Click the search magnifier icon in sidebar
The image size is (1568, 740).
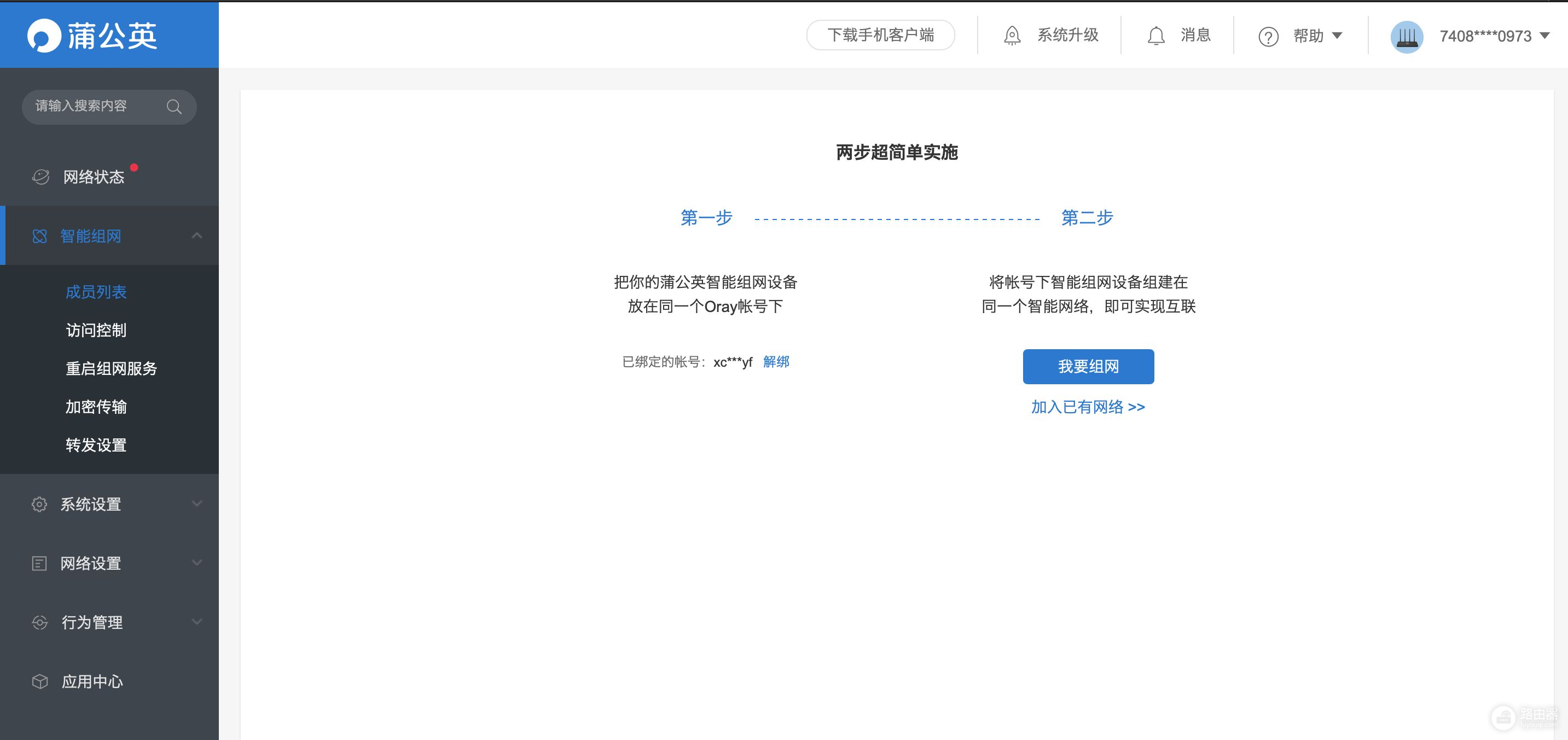pos(174,107)
